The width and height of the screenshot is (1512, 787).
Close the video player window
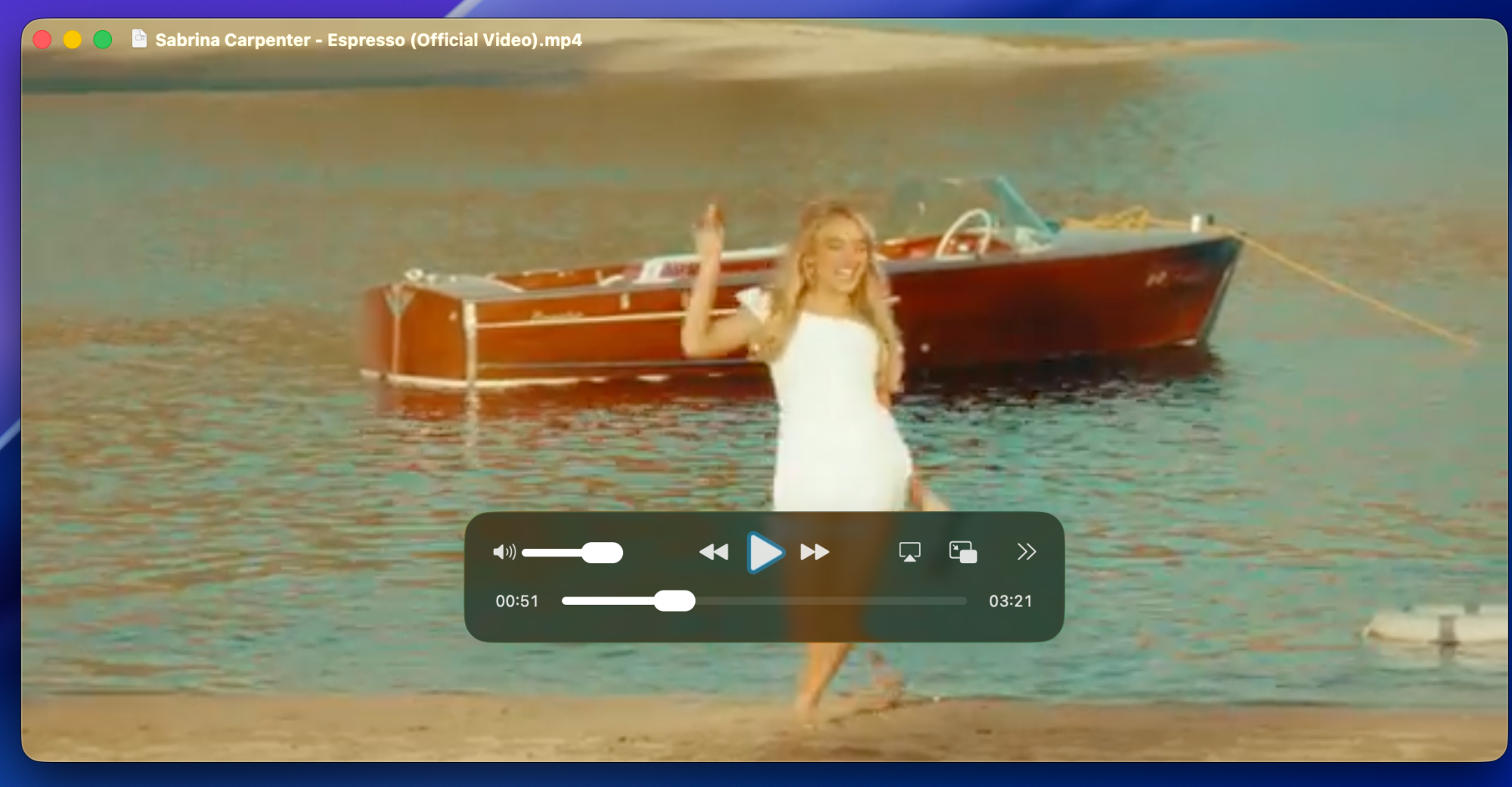pos(42,39)
